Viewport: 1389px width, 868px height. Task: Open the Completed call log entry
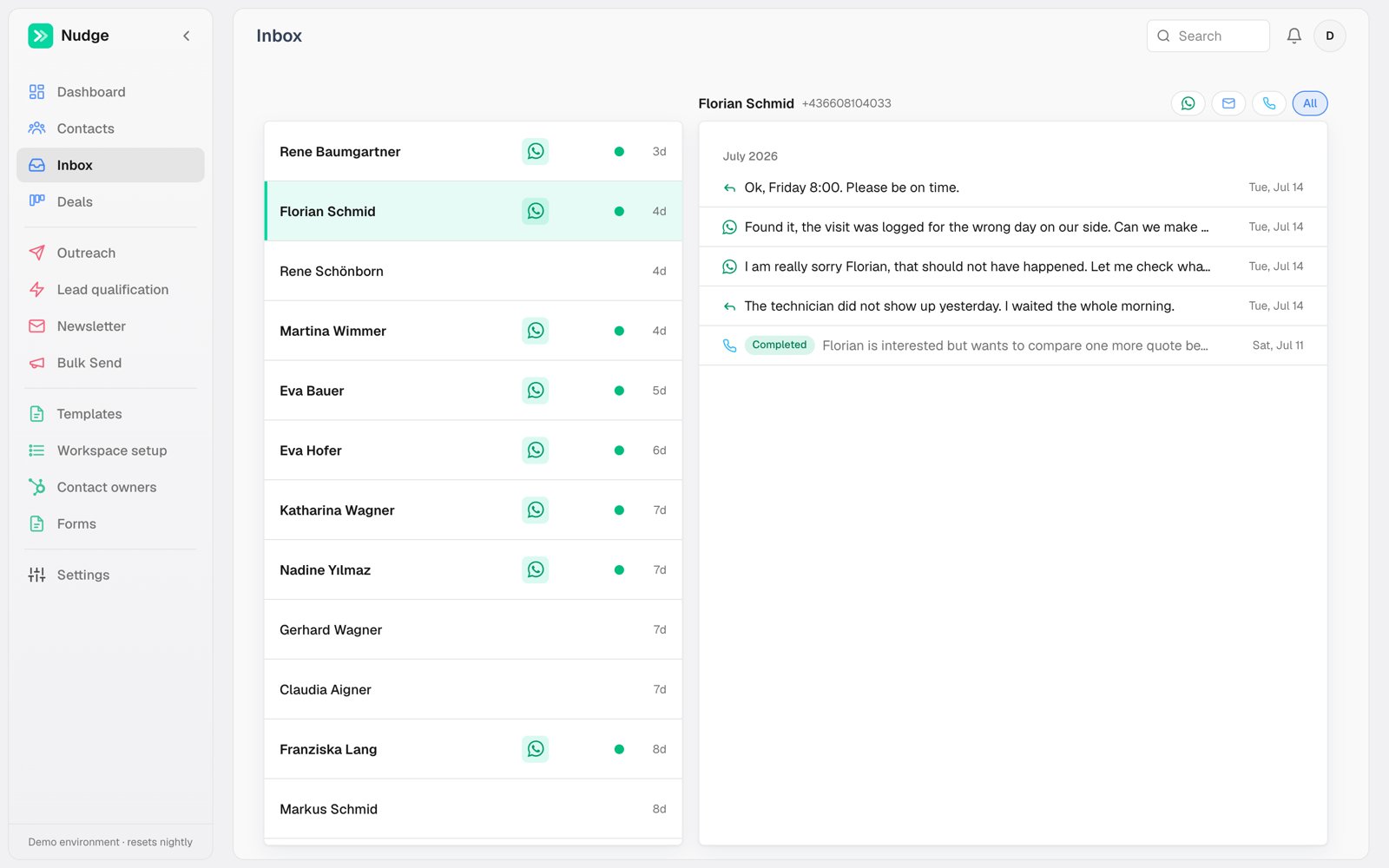coord(1013,345)
